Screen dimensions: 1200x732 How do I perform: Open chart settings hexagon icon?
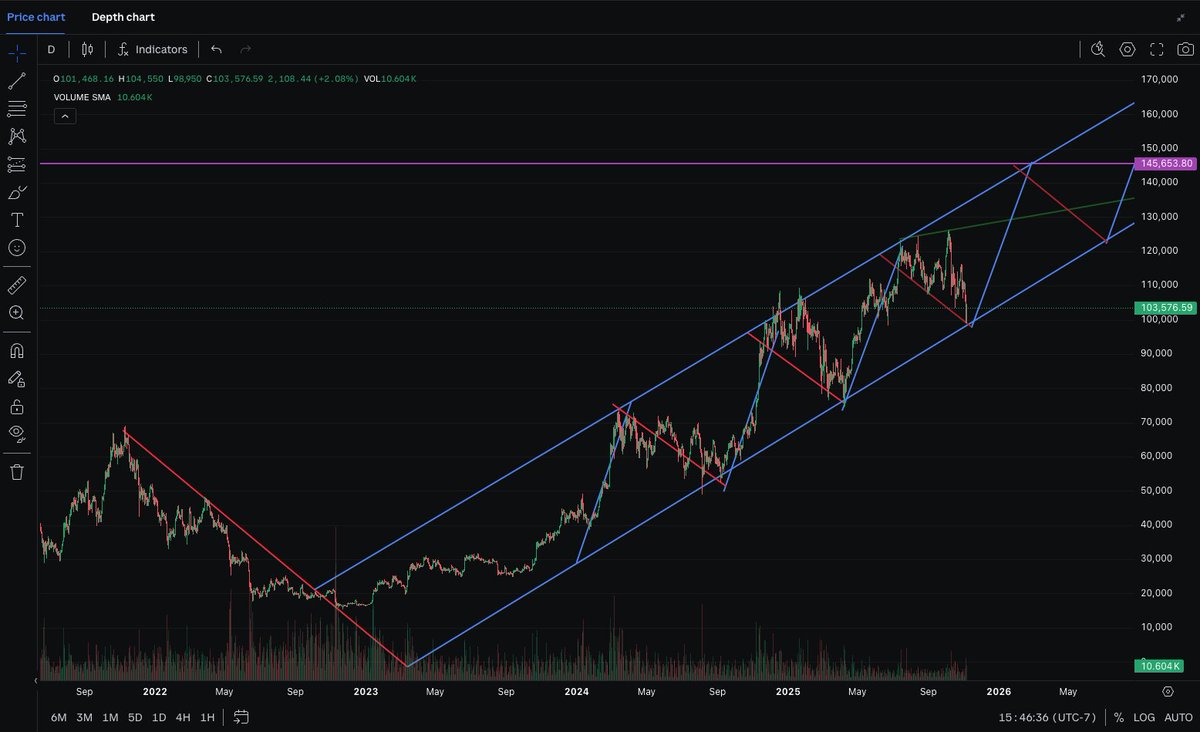[1127, 49]
